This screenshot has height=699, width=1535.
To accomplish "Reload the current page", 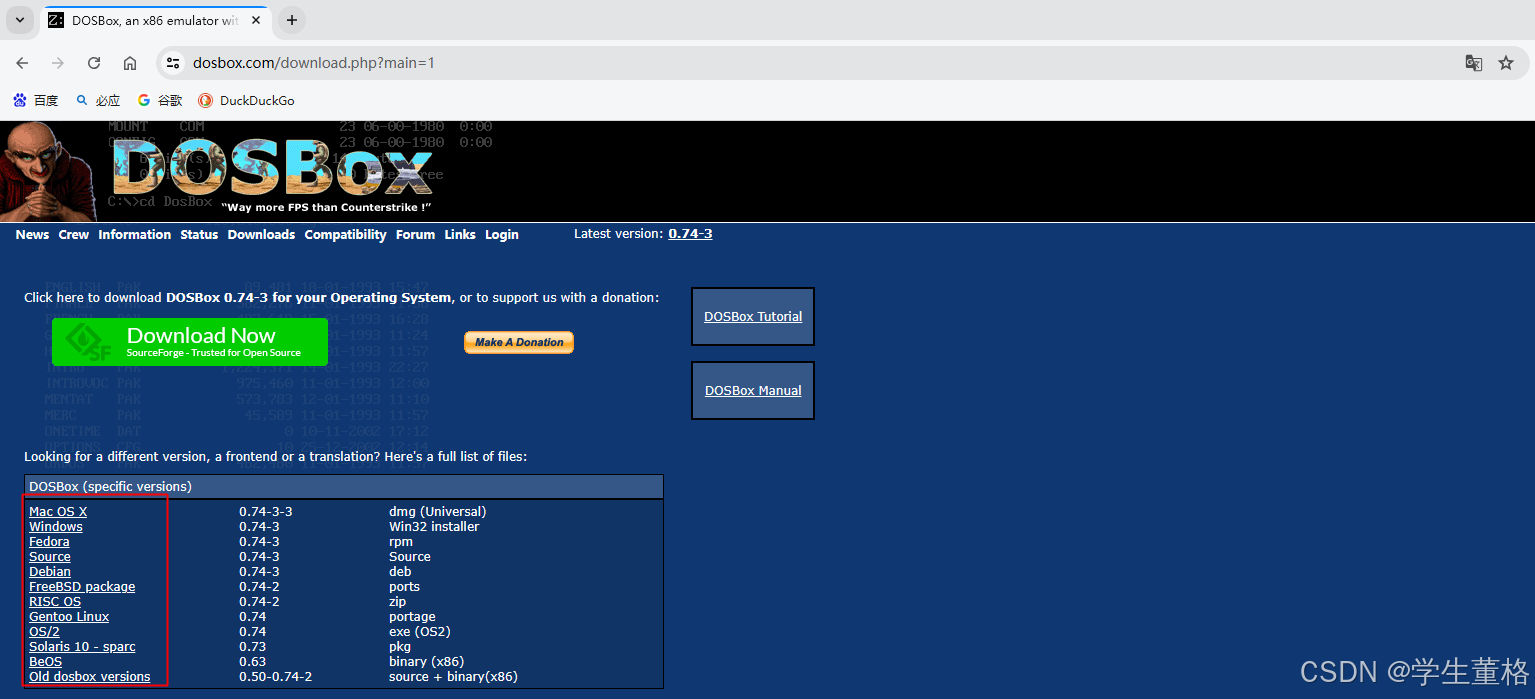I will [94, 63].
